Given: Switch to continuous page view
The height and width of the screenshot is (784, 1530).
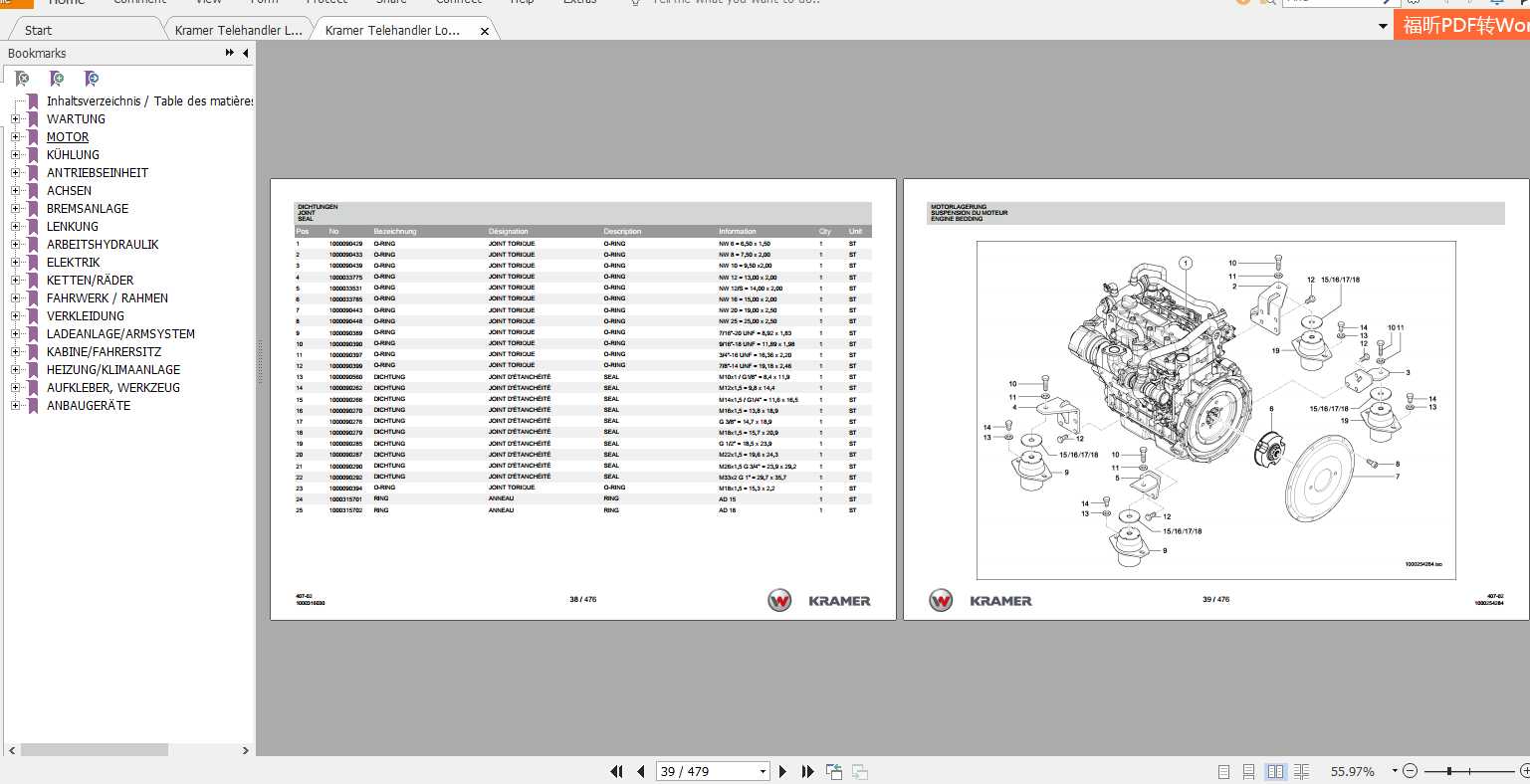Looking at the screenshot, I should click(x=1248, y=771).
